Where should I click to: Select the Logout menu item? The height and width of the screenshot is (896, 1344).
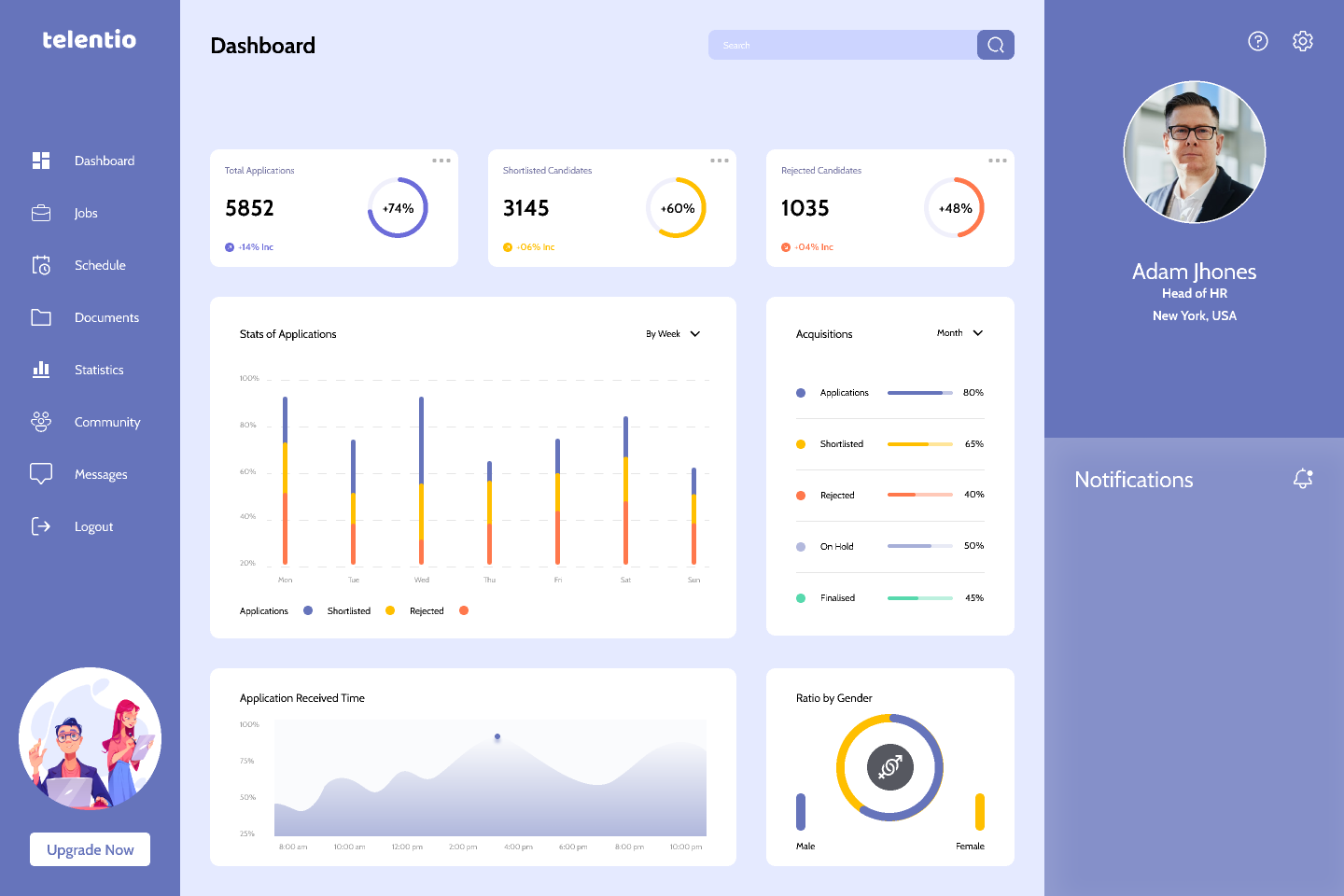pos(93,526)
